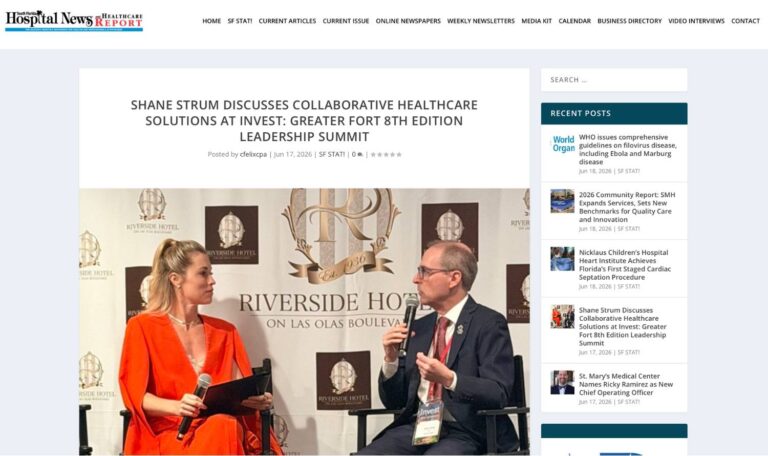This screenshot has height=456, width=768.
Task: Go to the CONTACT page
Action: pyautogui.click(x=745, y=21)
